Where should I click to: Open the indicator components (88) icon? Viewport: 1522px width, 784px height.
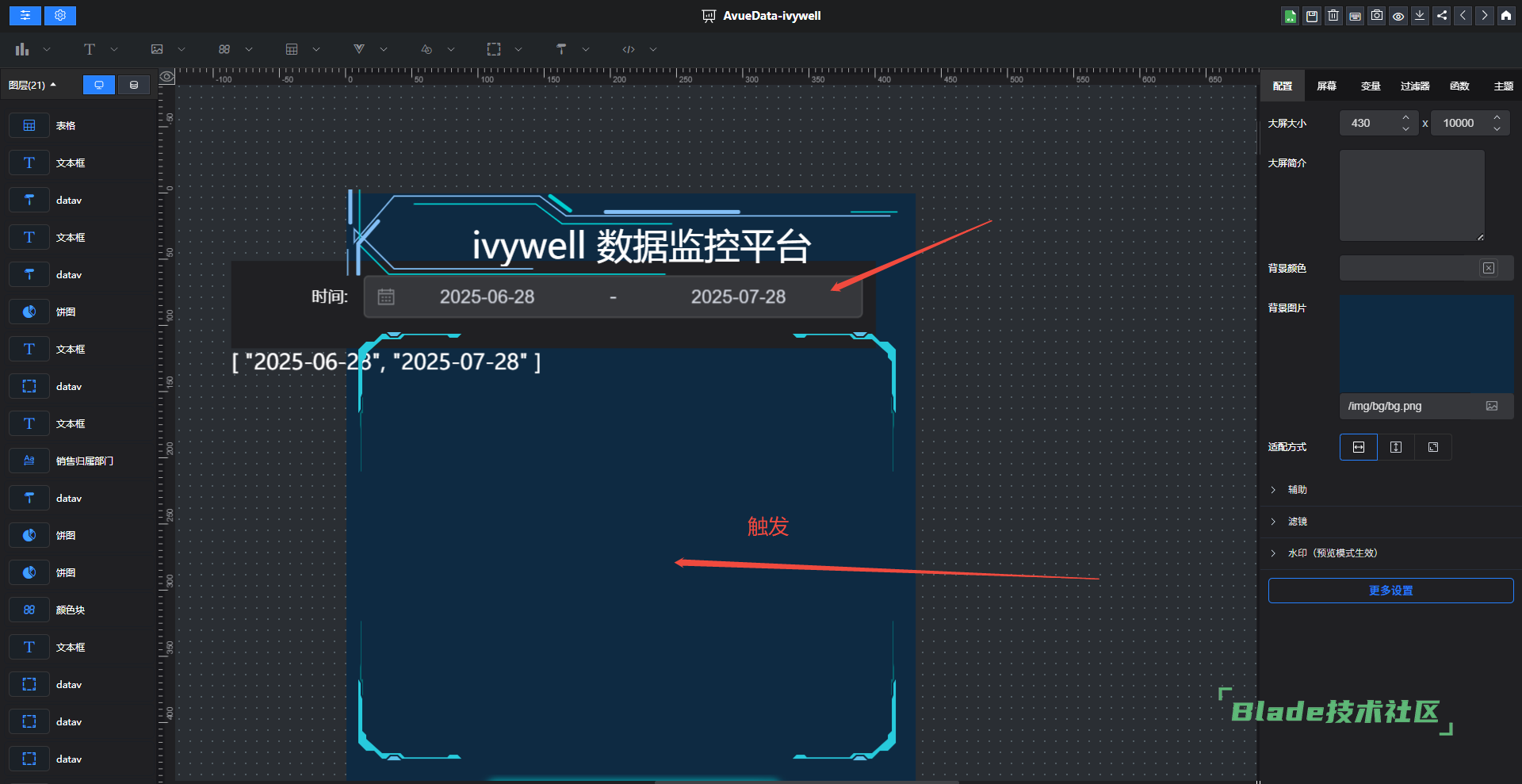(x=224, y=49)
